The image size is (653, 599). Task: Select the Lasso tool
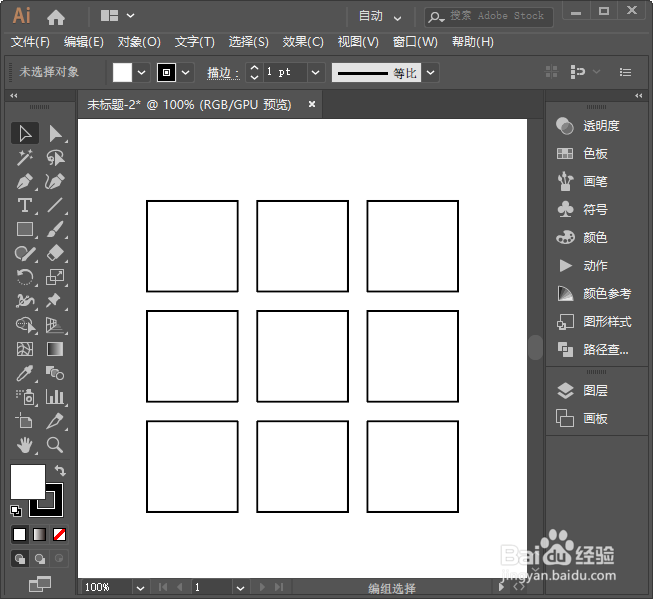coord(55,158)
